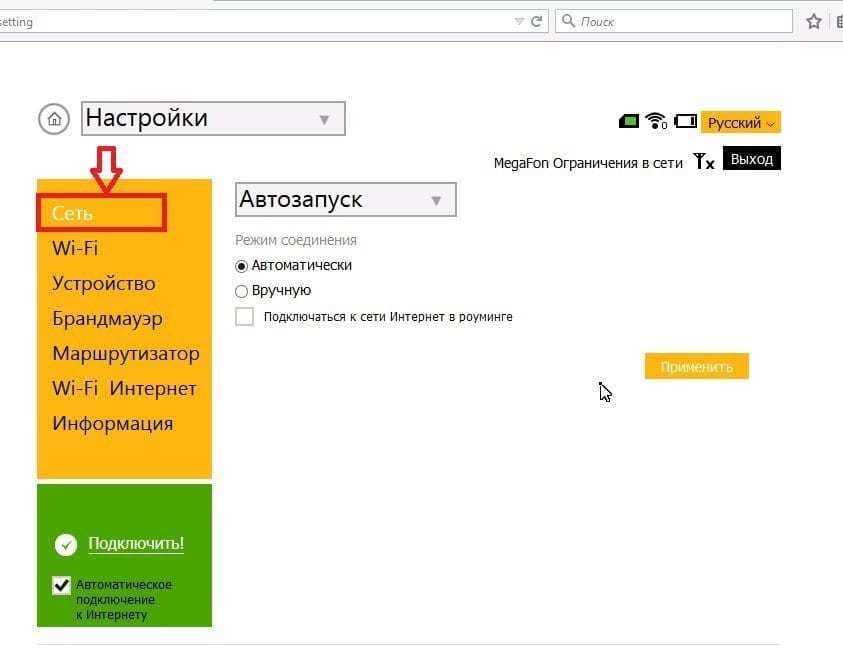Click the no-signal antenna icon
Screen dimensions: 843x652
click(703, 161)
